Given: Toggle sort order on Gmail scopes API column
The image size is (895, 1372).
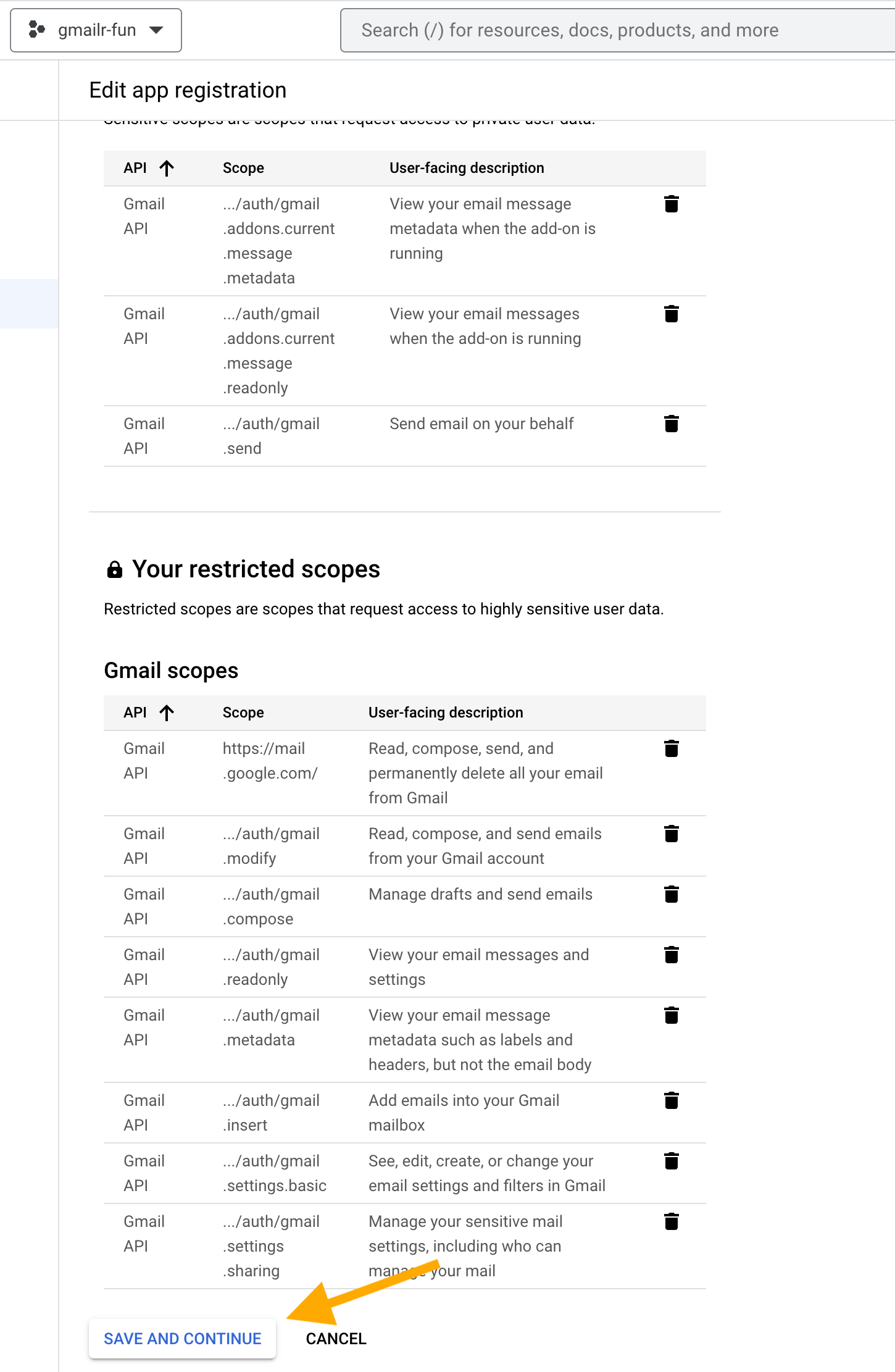Looking at the screenshot, I should [165, 713].
